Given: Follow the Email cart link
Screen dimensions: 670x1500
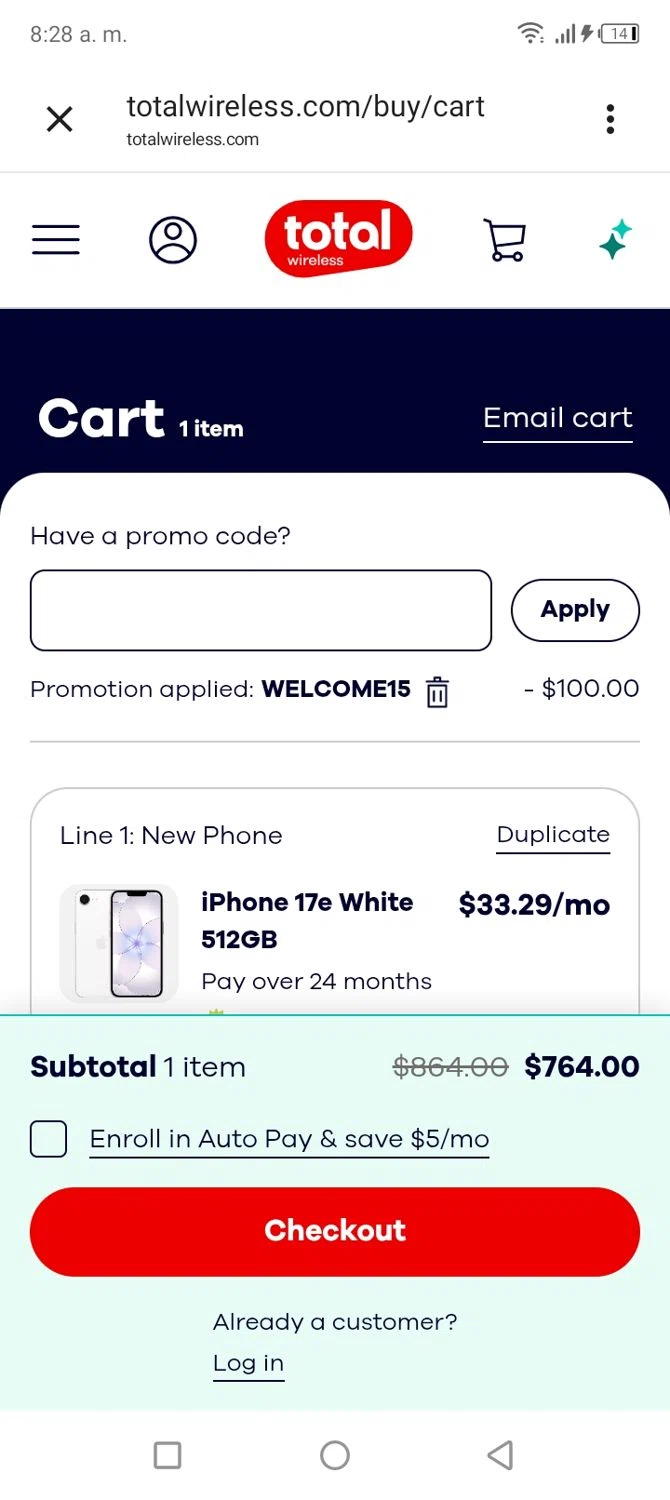Looking at the screenshot, I should click(557, 418).
